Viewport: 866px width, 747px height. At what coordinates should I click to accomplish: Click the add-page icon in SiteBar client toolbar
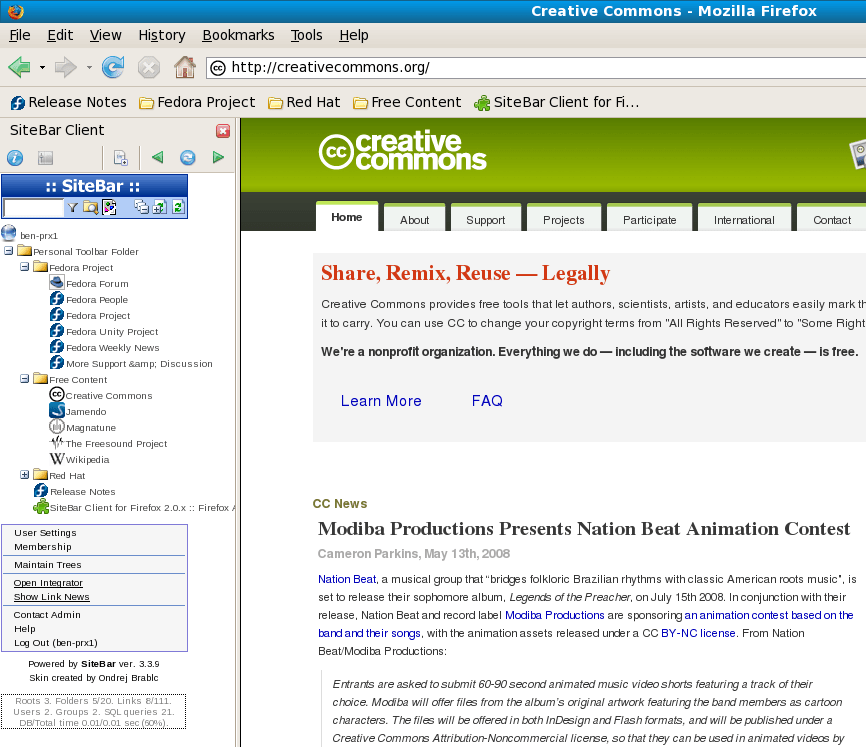[x=120, y=157]
